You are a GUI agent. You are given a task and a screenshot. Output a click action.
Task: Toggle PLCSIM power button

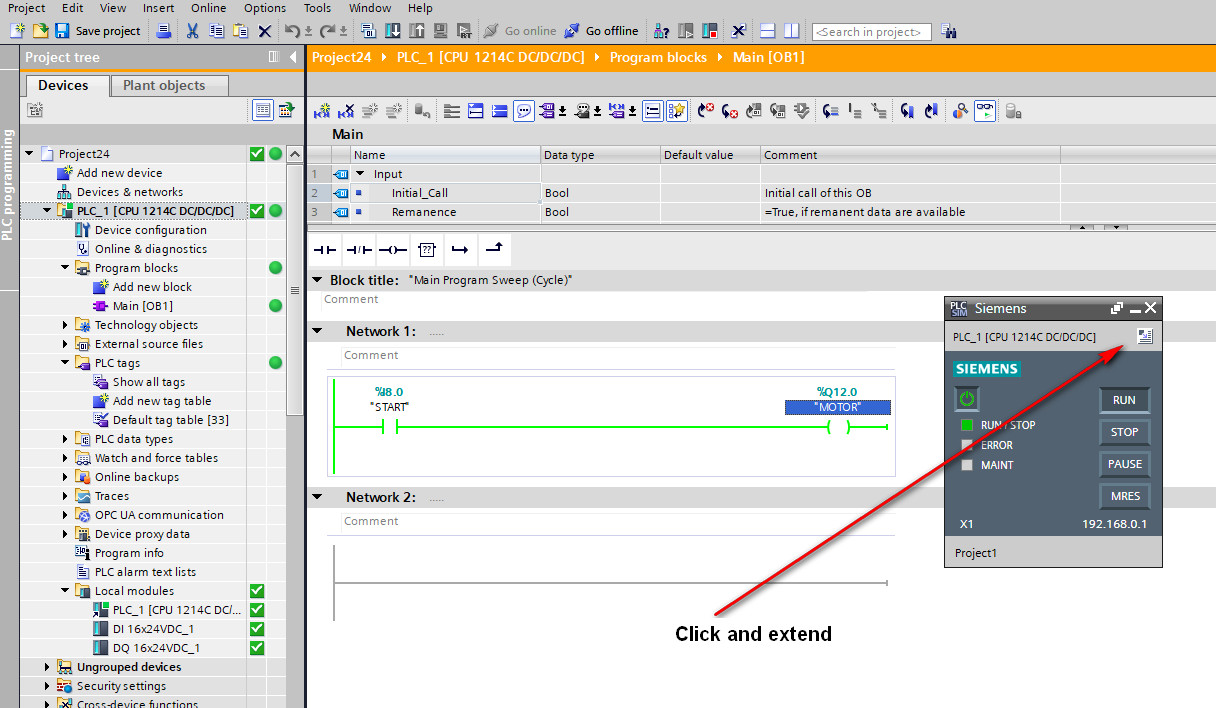point(966,399)
